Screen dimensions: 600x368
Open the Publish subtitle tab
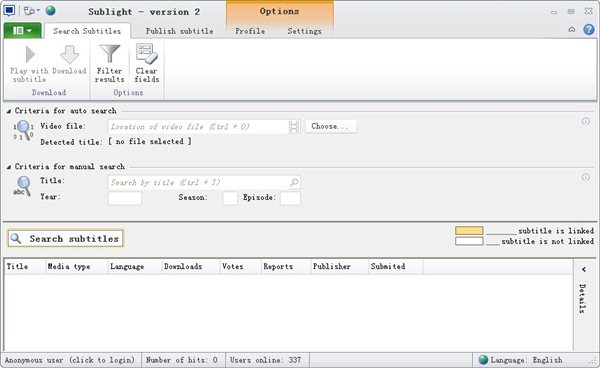coord(179,31)
